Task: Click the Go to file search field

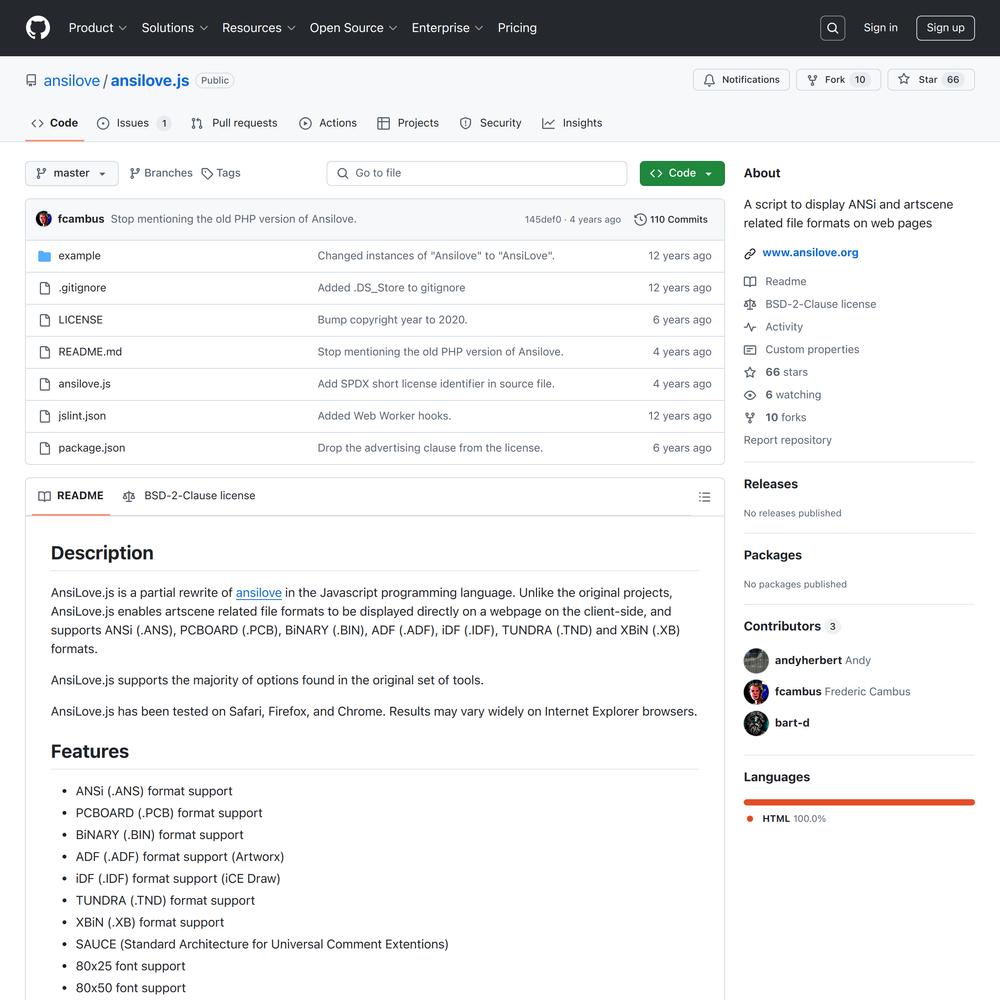Action: point(477,173)
